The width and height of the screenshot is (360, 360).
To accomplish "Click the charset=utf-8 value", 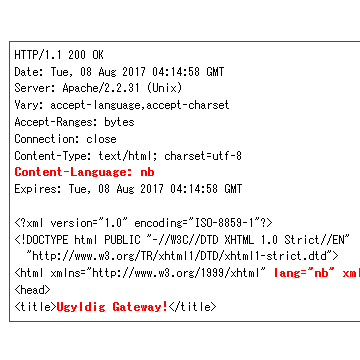I will click(x=203, y=156).
